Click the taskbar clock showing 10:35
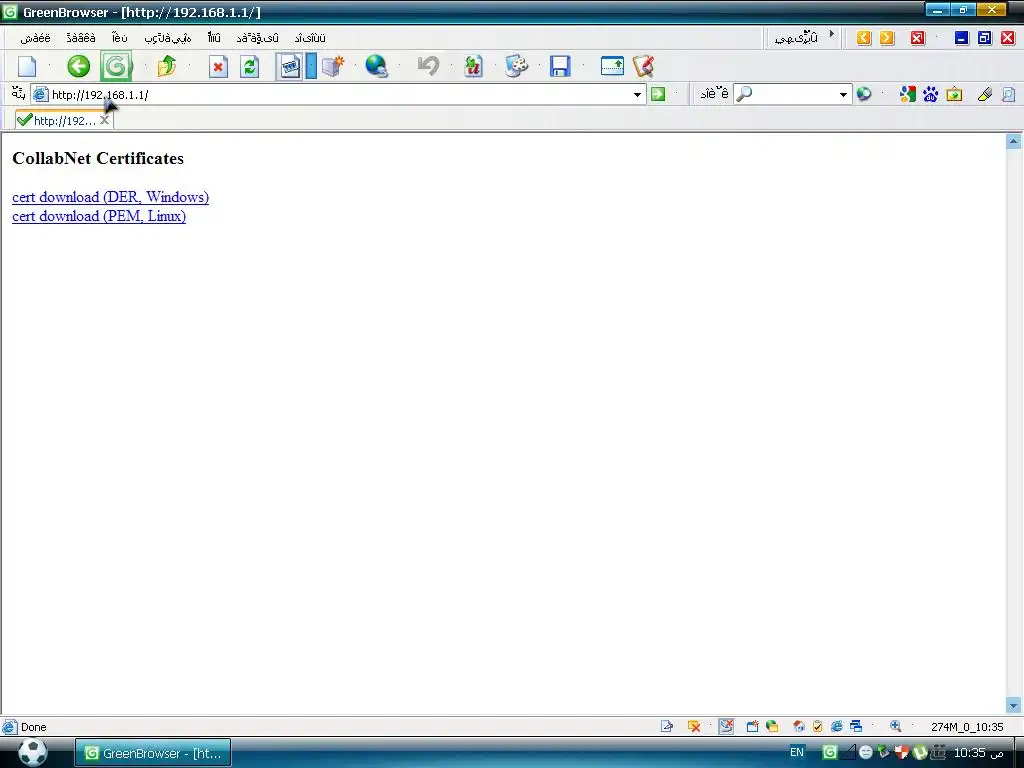The height and width of the screenshot is (768, 1024). (x=978, y=752)
